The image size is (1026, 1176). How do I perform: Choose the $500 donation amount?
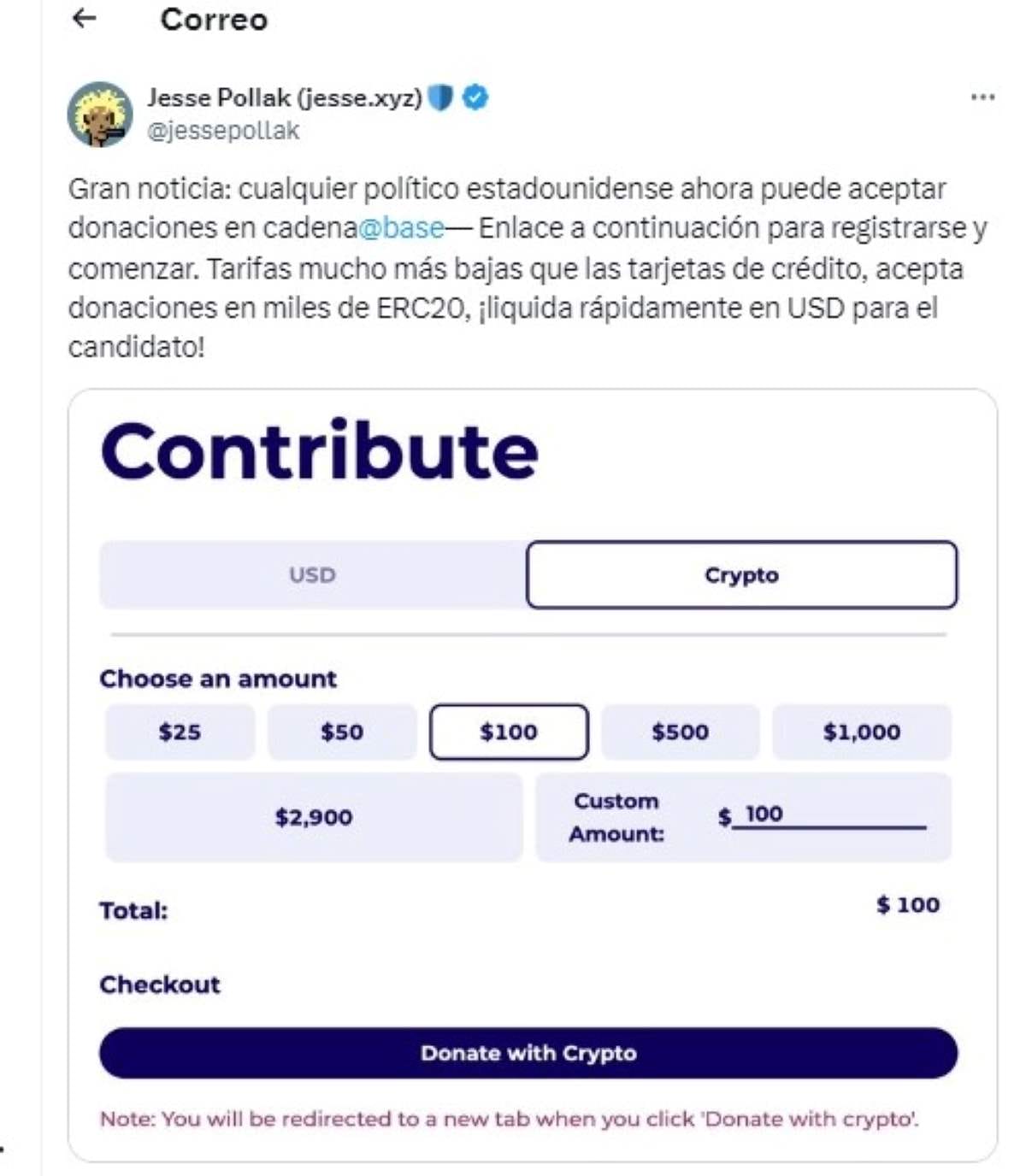[x=680, y=732]
